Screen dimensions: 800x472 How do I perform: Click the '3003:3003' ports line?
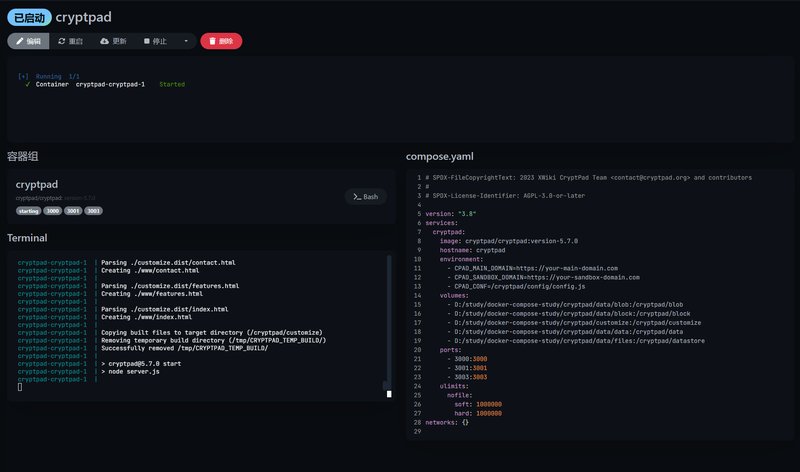pyautogui.click(x=467, y=377)
